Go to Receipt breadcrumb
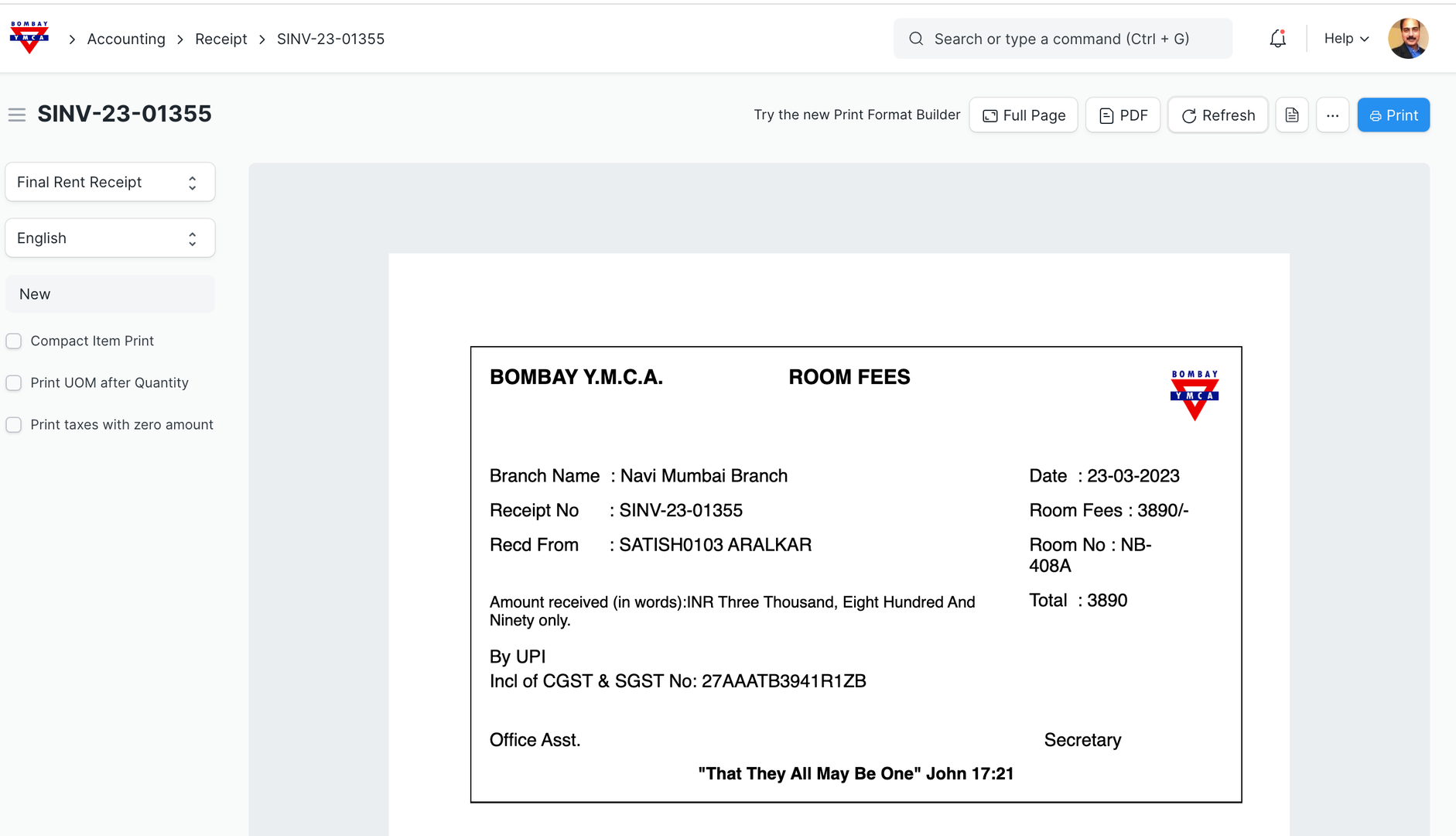The height and width of the screenshot is (836, 1456). coord(220,39)
